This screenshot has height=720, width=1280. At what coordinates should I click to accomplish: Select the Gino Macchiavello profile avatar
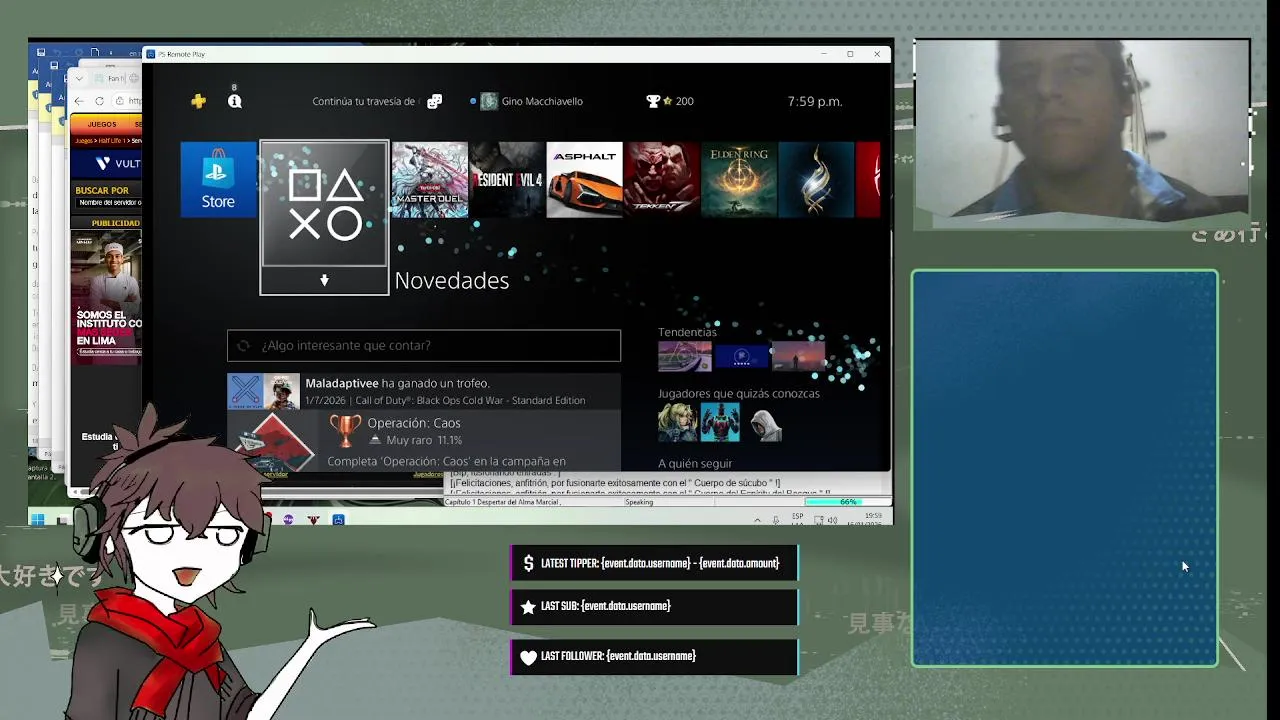pyautogui.click(x=489, y=101)
